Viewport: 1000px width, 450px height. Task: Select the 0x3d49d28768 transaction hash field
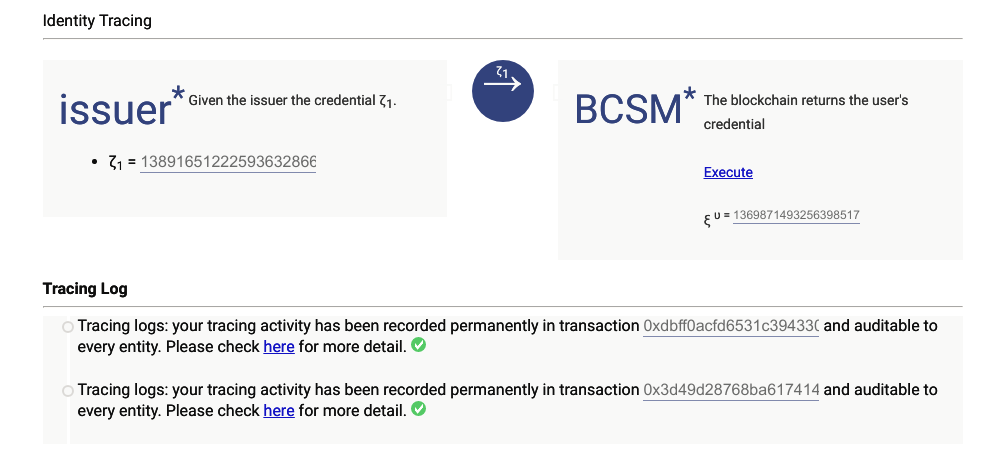[x=731, y=389]
